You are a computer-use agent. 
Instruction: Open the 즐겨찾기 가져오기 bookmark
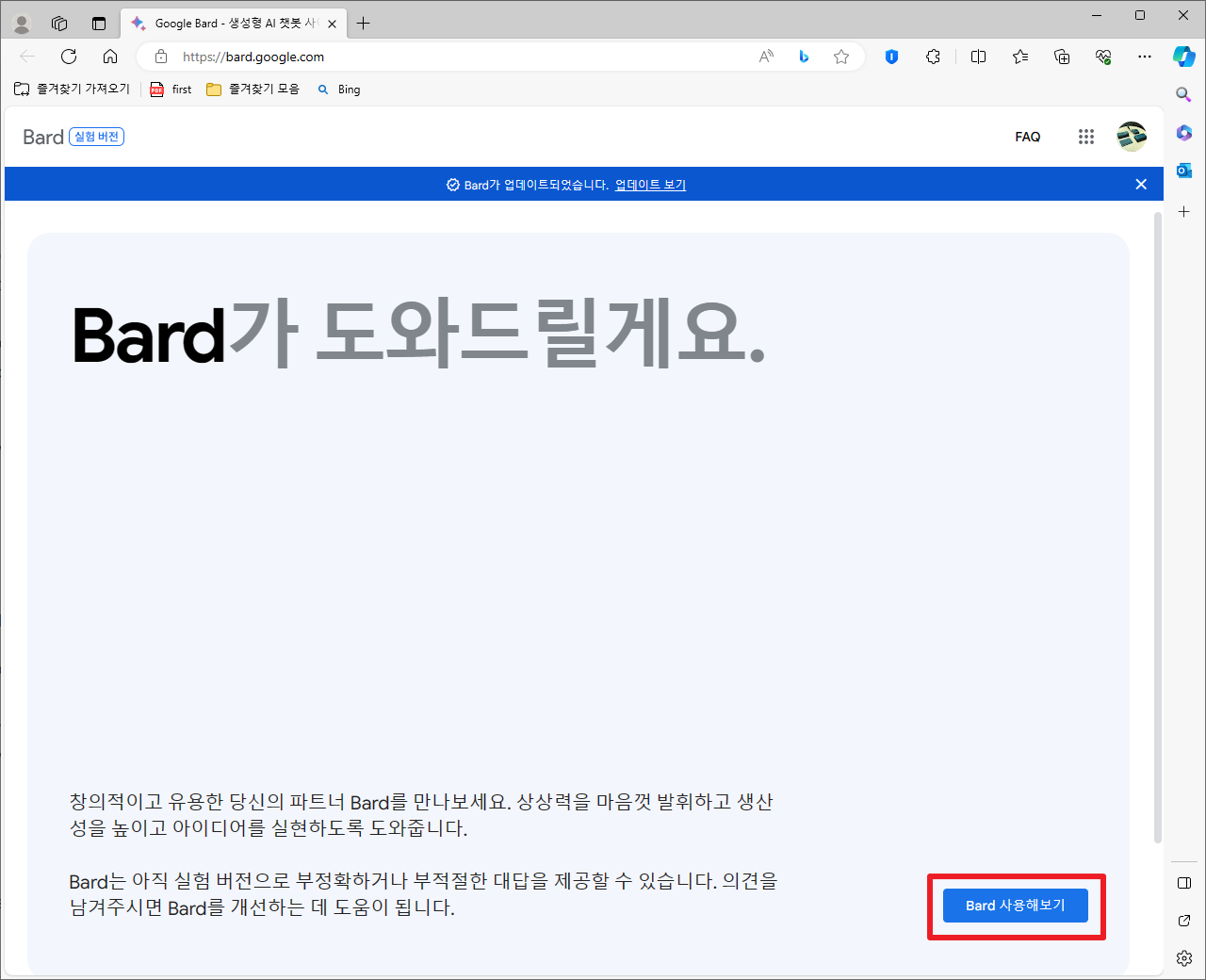click(73, 89)
